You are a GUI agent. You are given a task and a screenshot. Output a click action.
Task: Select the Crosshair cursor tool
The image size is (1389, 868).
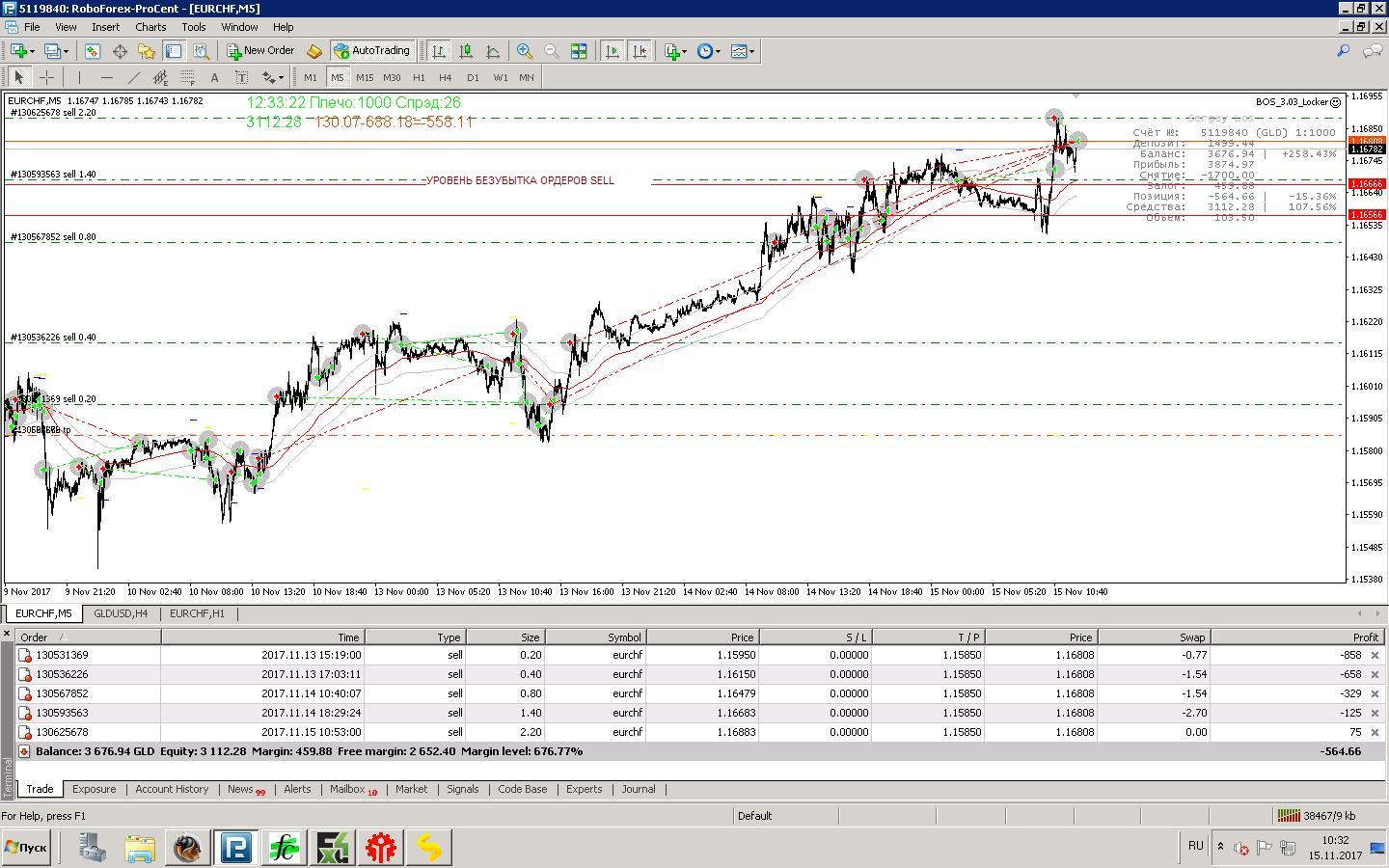[46, 77]
